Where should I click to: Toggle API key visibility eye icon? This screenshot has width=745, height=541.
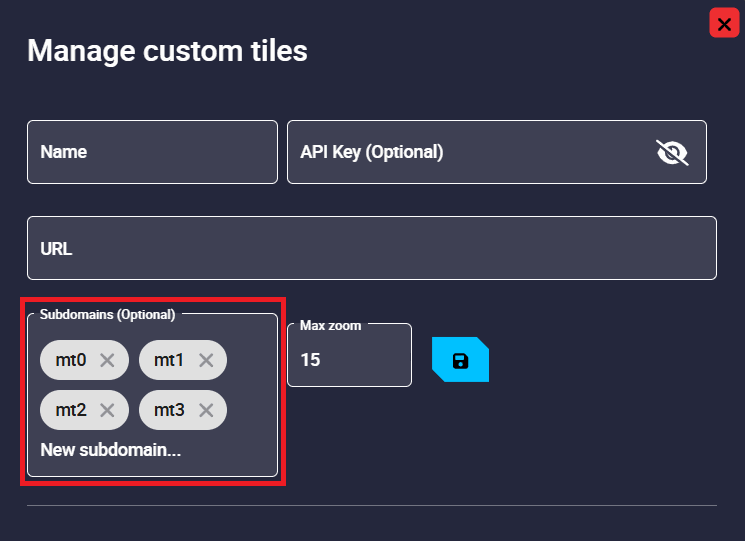click(672, 152)
